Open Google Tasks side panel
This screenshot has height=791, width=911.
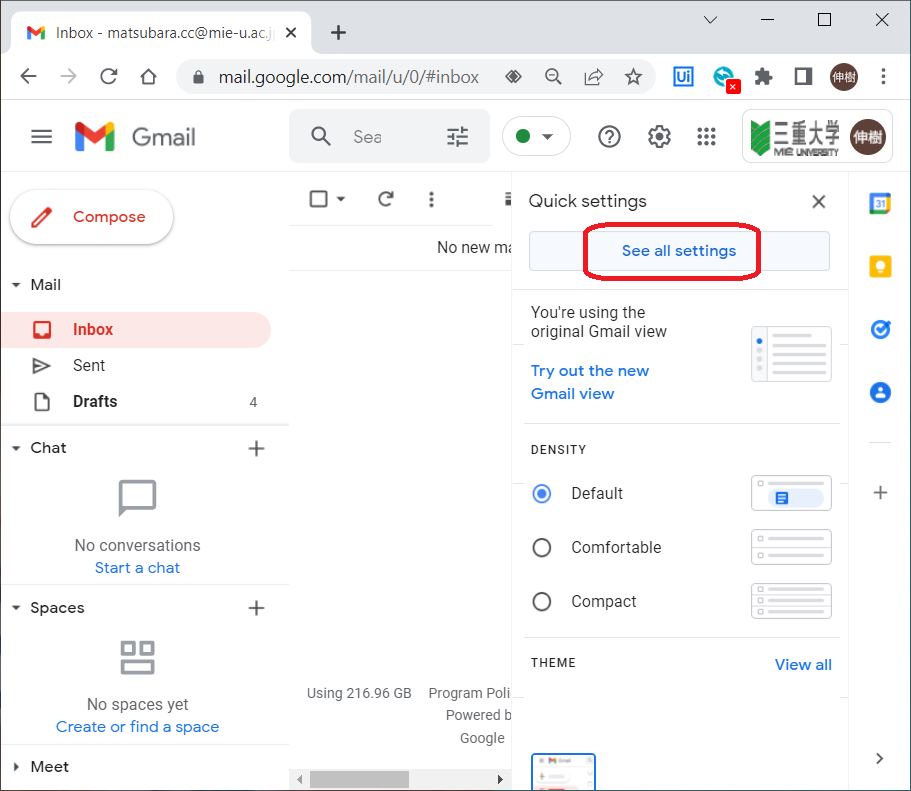[x=880, y=330]
